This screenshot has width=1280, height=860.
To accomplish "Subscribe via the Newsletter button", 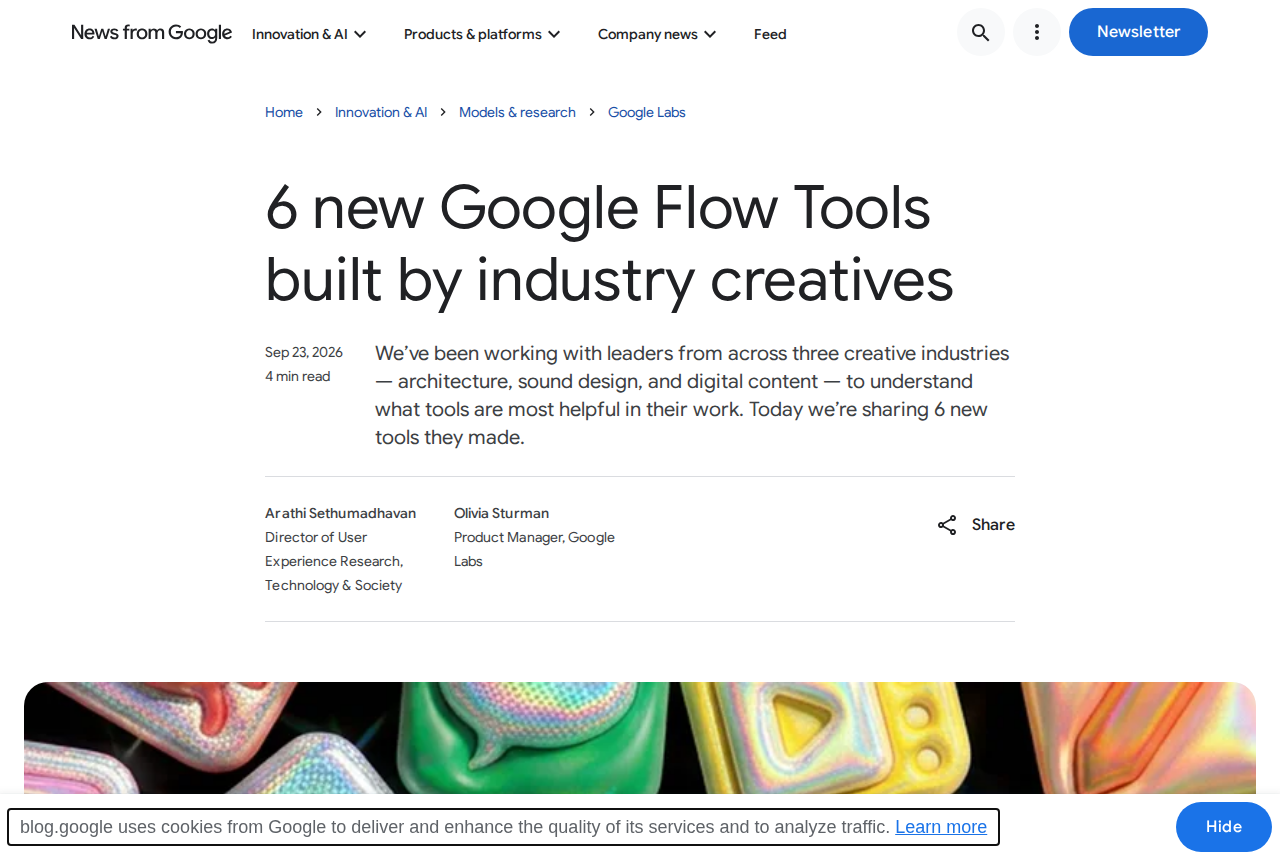I will (1138, 32).
